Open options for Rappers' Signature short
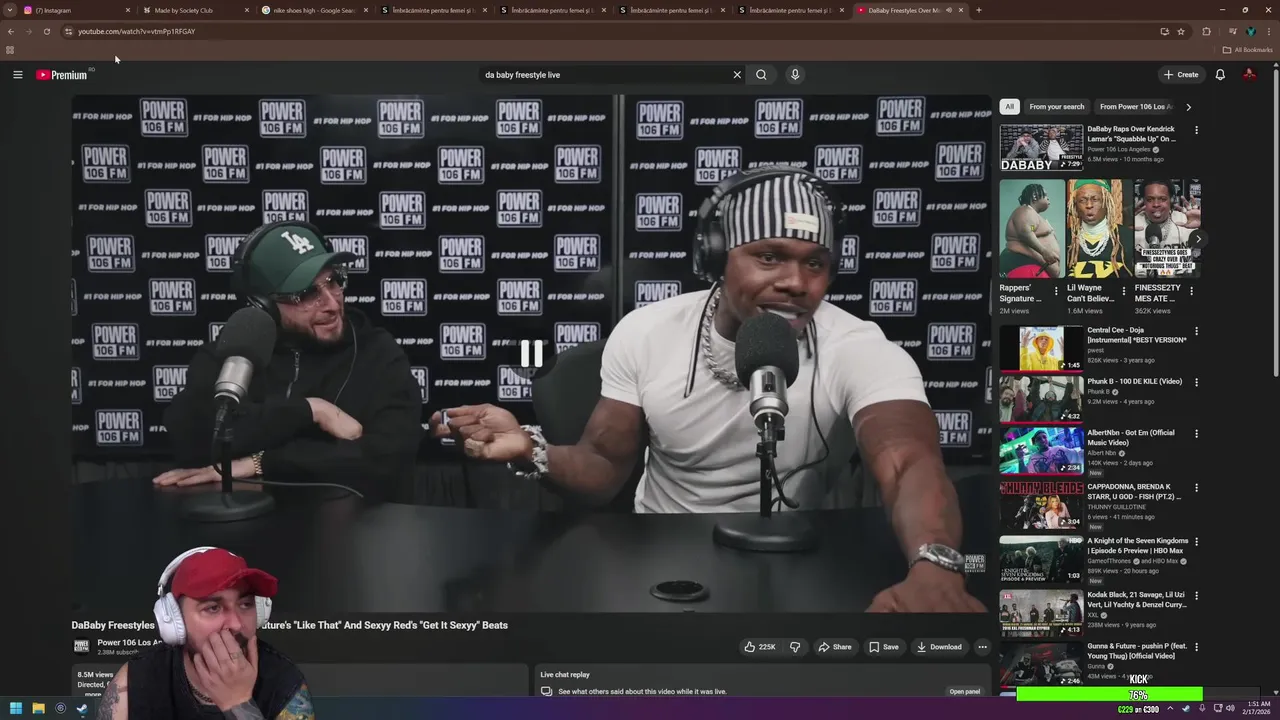 1056,292
